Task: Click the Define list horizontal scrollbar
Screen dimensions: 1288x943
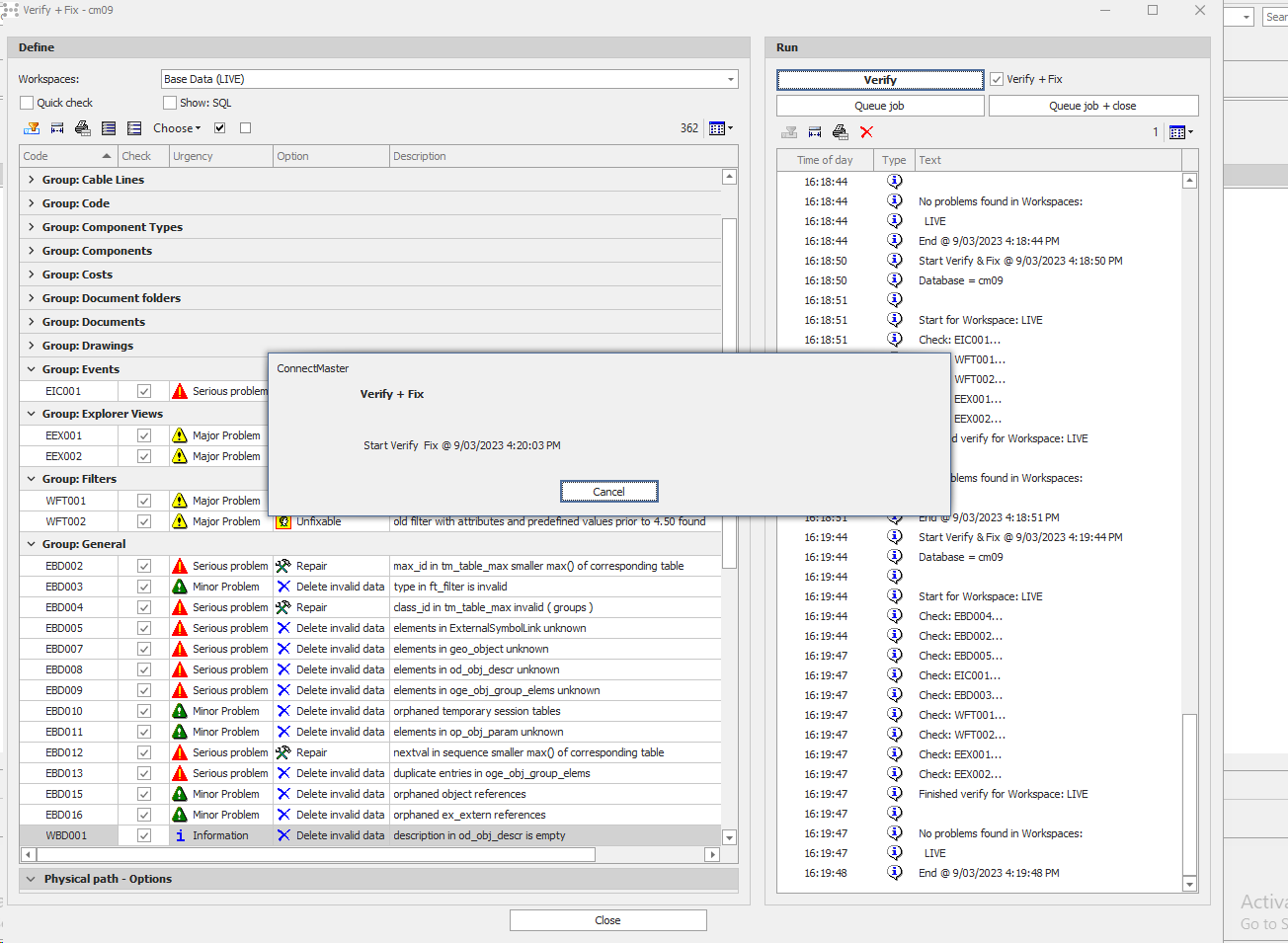Action: coord(316,855)
